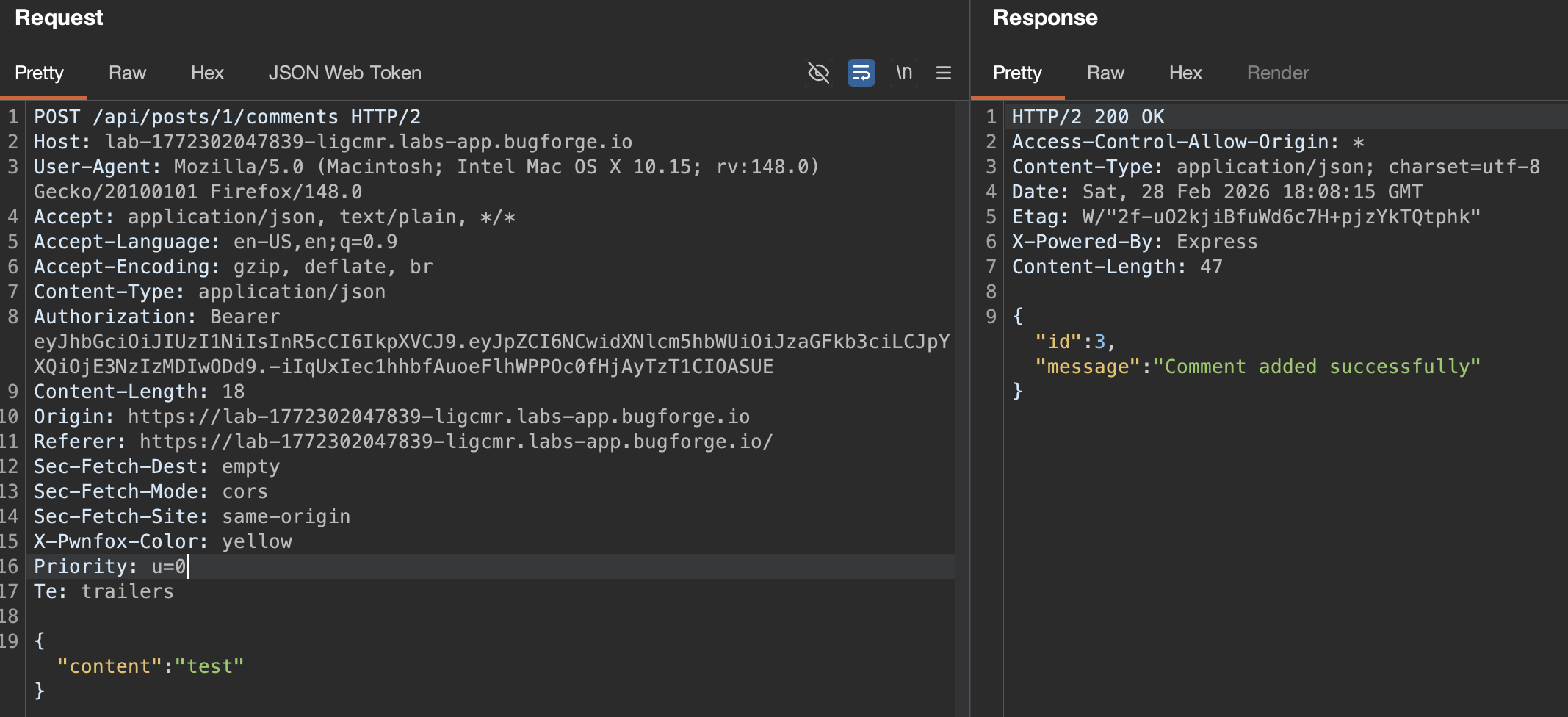Switch to Request Hex tab
1568x717 pixels.
coord(207,73)
